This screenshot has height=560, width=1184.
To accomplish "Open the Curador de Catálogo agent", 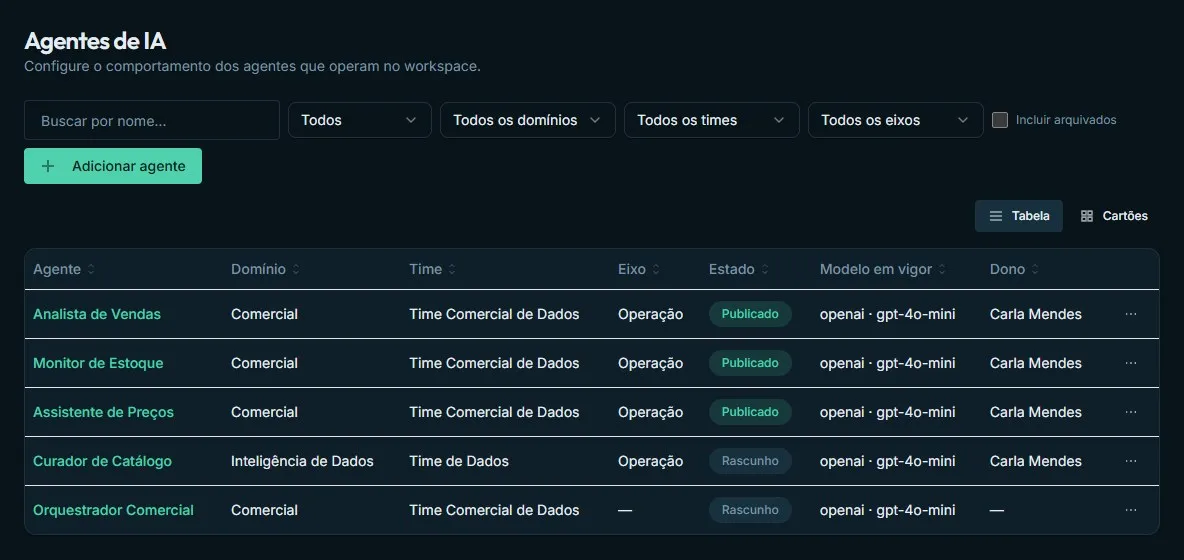I will [103, 461].
